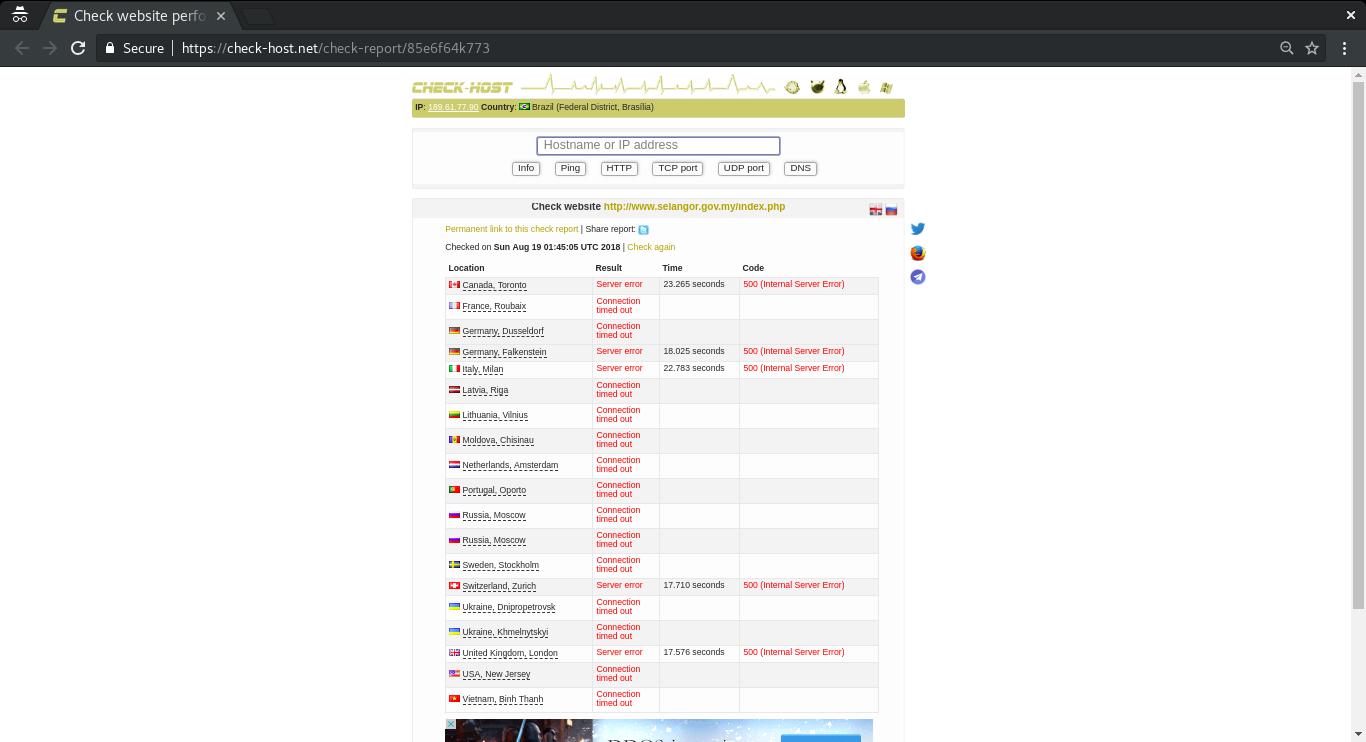
Task: Click the DNS check button
Action: pyautogui.click(x=800, y=168)
